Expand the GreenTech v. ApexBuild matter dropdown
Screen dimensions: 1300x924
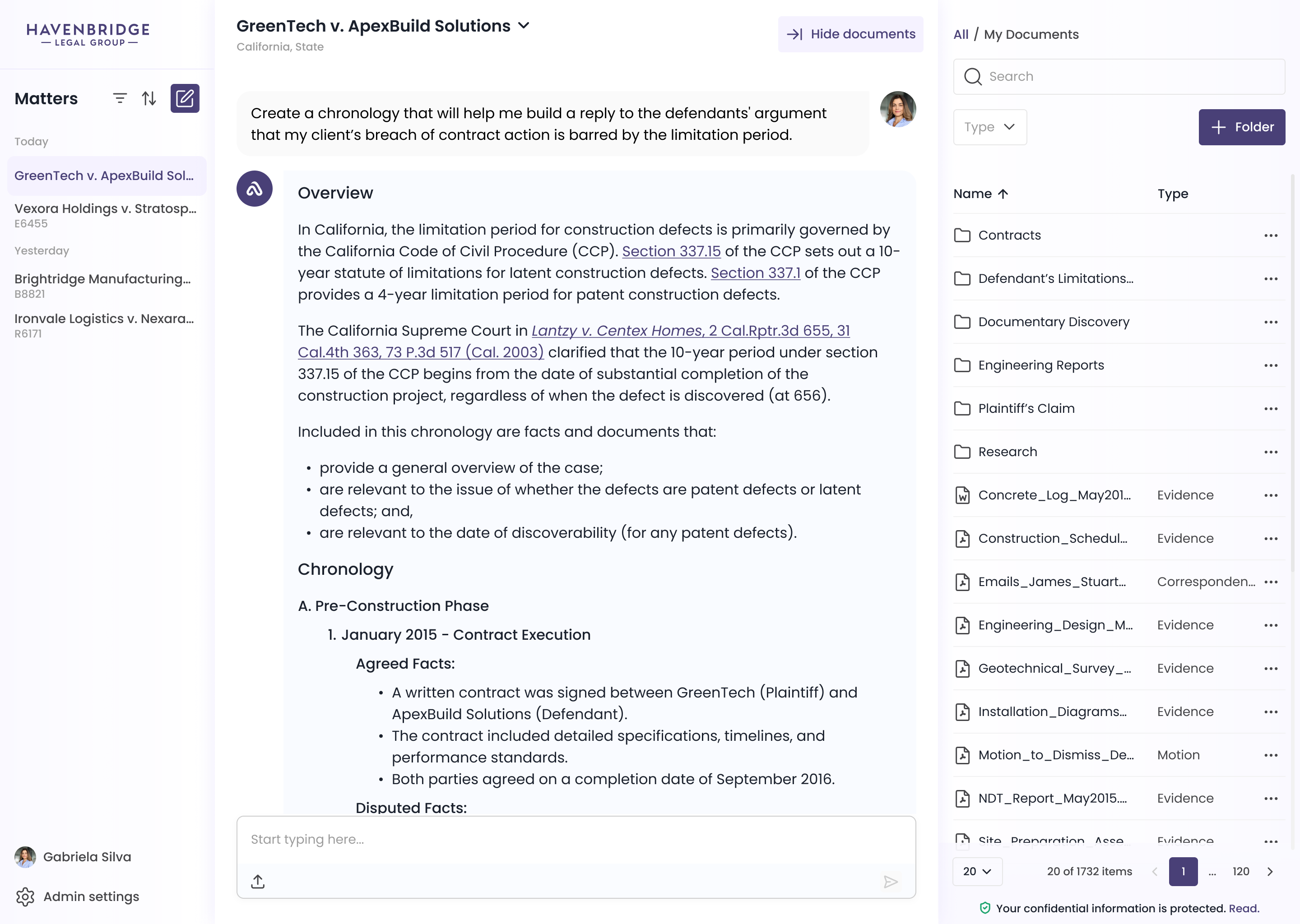(524, 26)
